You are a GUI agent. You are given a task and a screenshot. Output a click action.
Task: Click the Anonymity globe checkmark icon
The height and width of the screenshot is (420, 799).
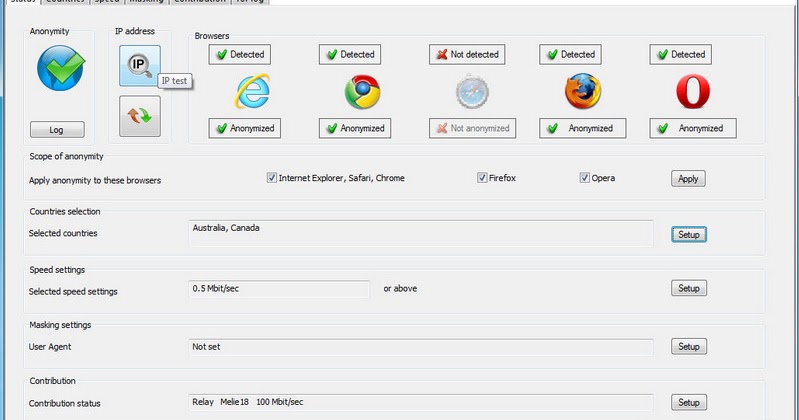point(61,68)
